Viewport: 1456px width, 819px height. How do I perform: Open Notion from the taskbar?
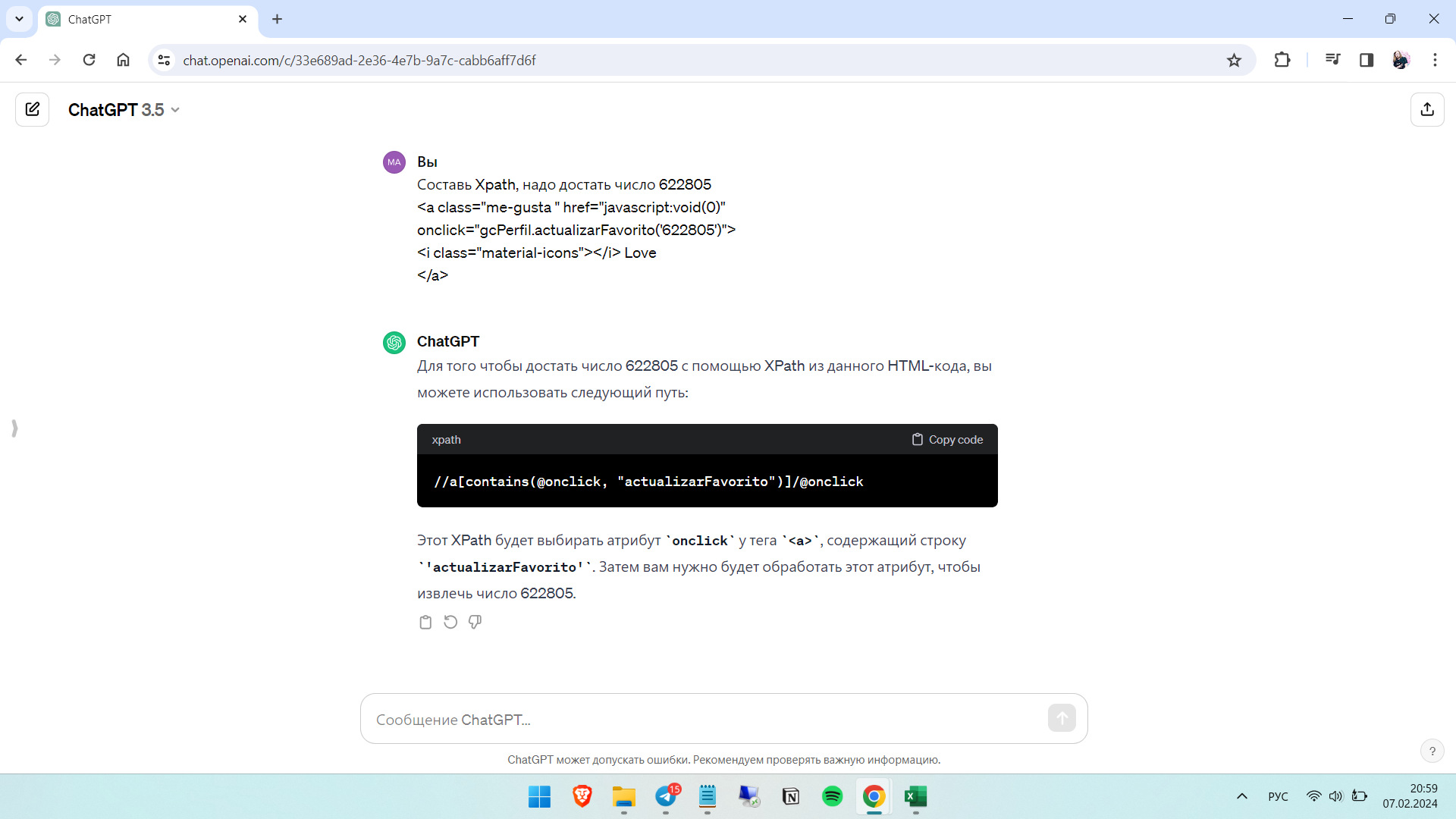[x=791, y=796]
